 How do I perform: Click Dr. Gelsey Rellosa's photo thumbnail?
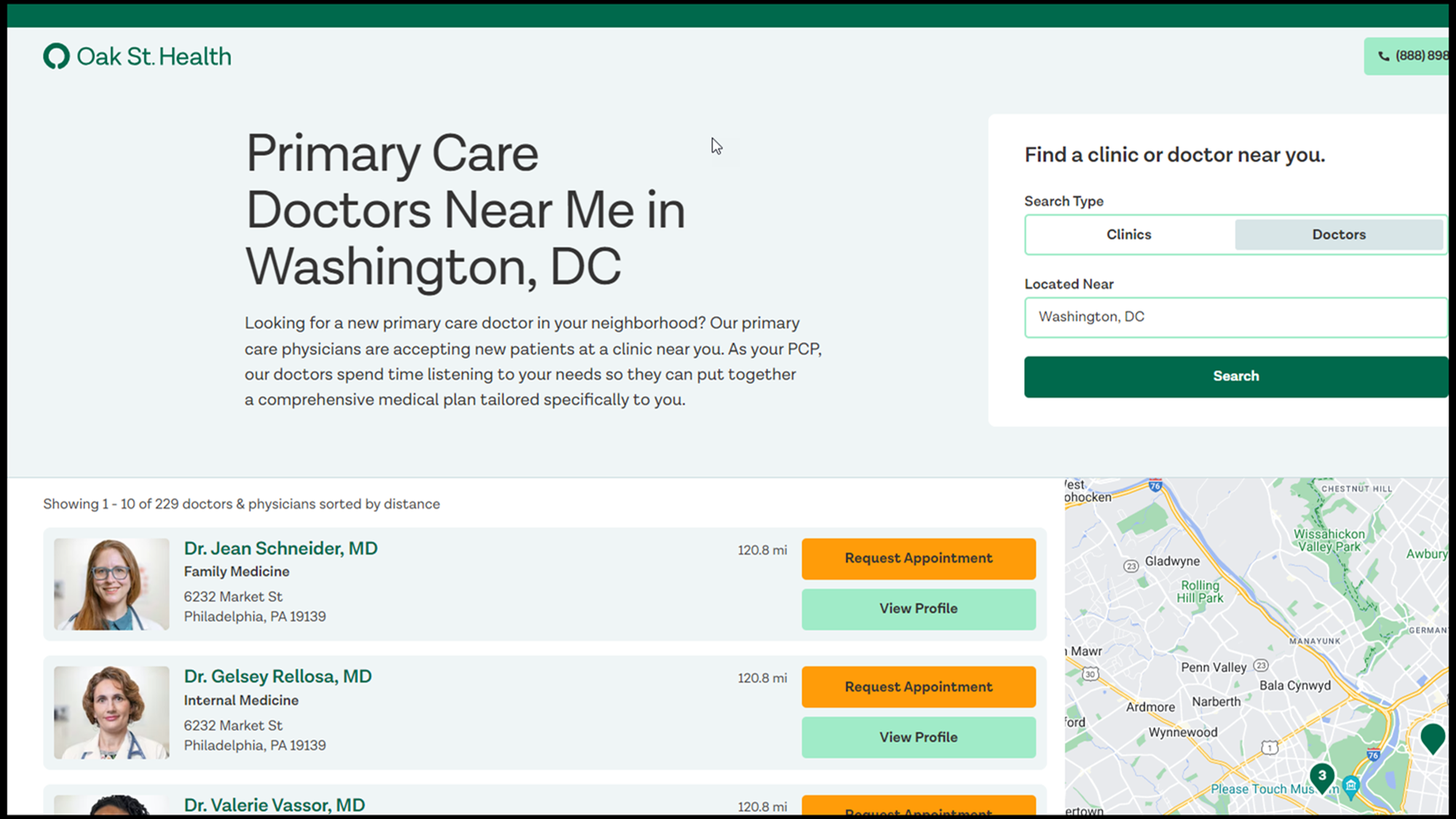111,712
